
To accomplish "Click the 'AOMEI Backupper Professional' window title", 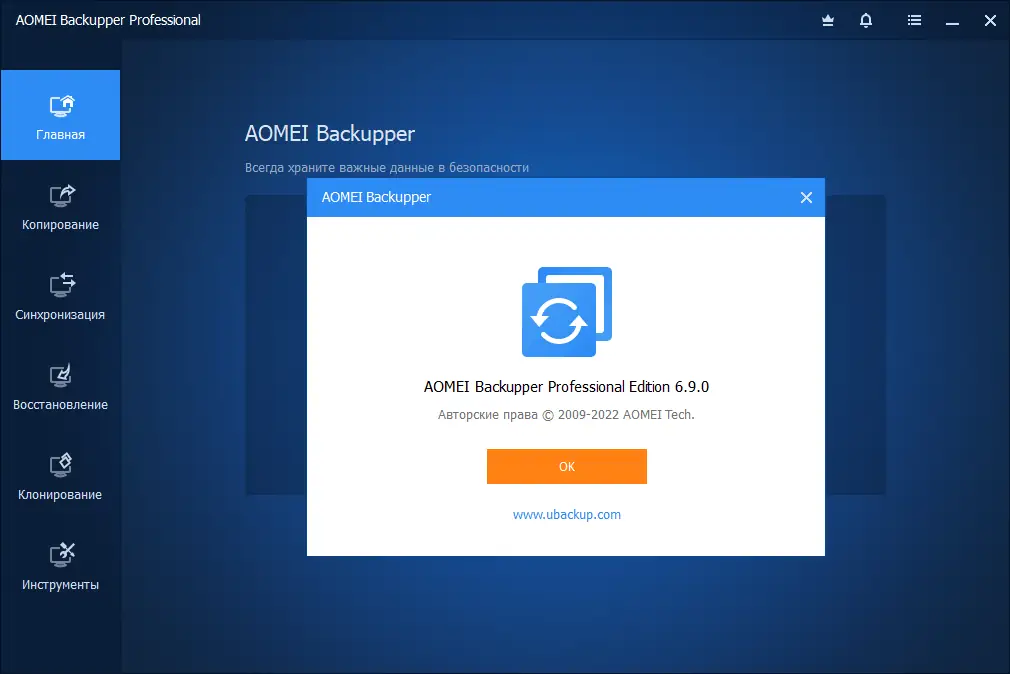I will point(108,20).
